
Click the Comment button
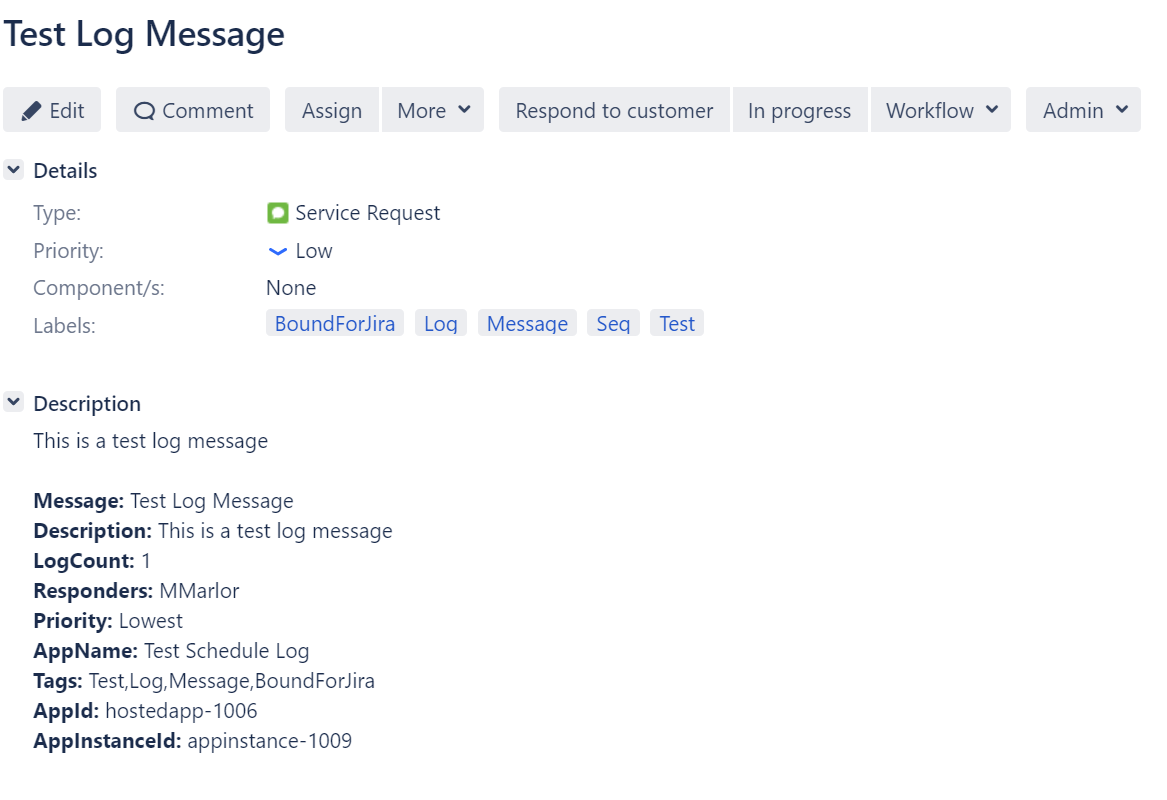pyautogui.click(x=192, y=110)
